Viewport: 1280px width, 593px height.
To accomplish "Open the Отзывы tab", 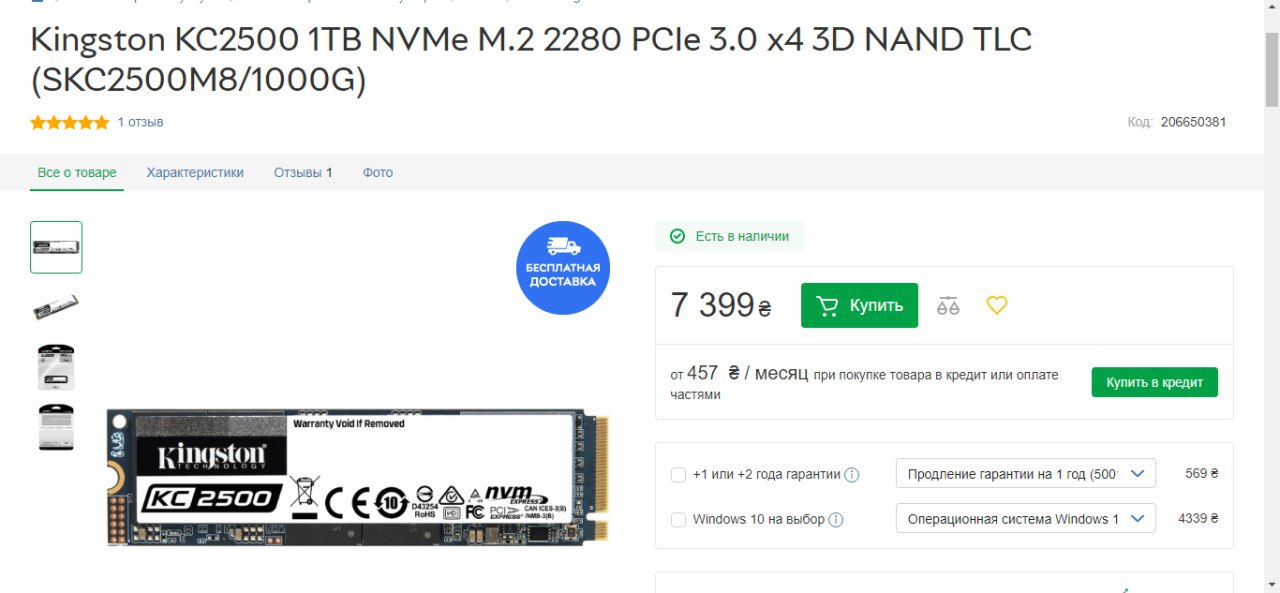I will click(x=303, y=172).
